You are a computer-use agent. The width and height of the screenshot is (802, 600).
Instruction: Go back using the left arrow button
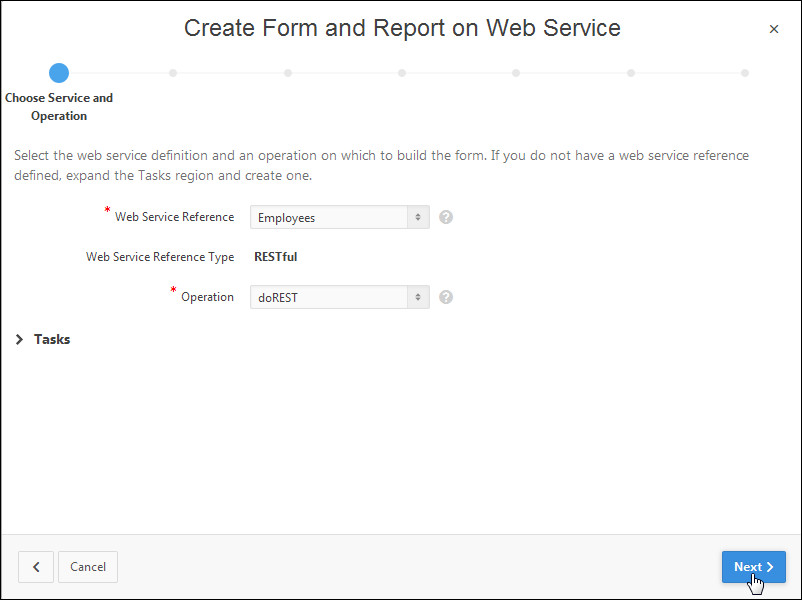click(x=36, y=567)
